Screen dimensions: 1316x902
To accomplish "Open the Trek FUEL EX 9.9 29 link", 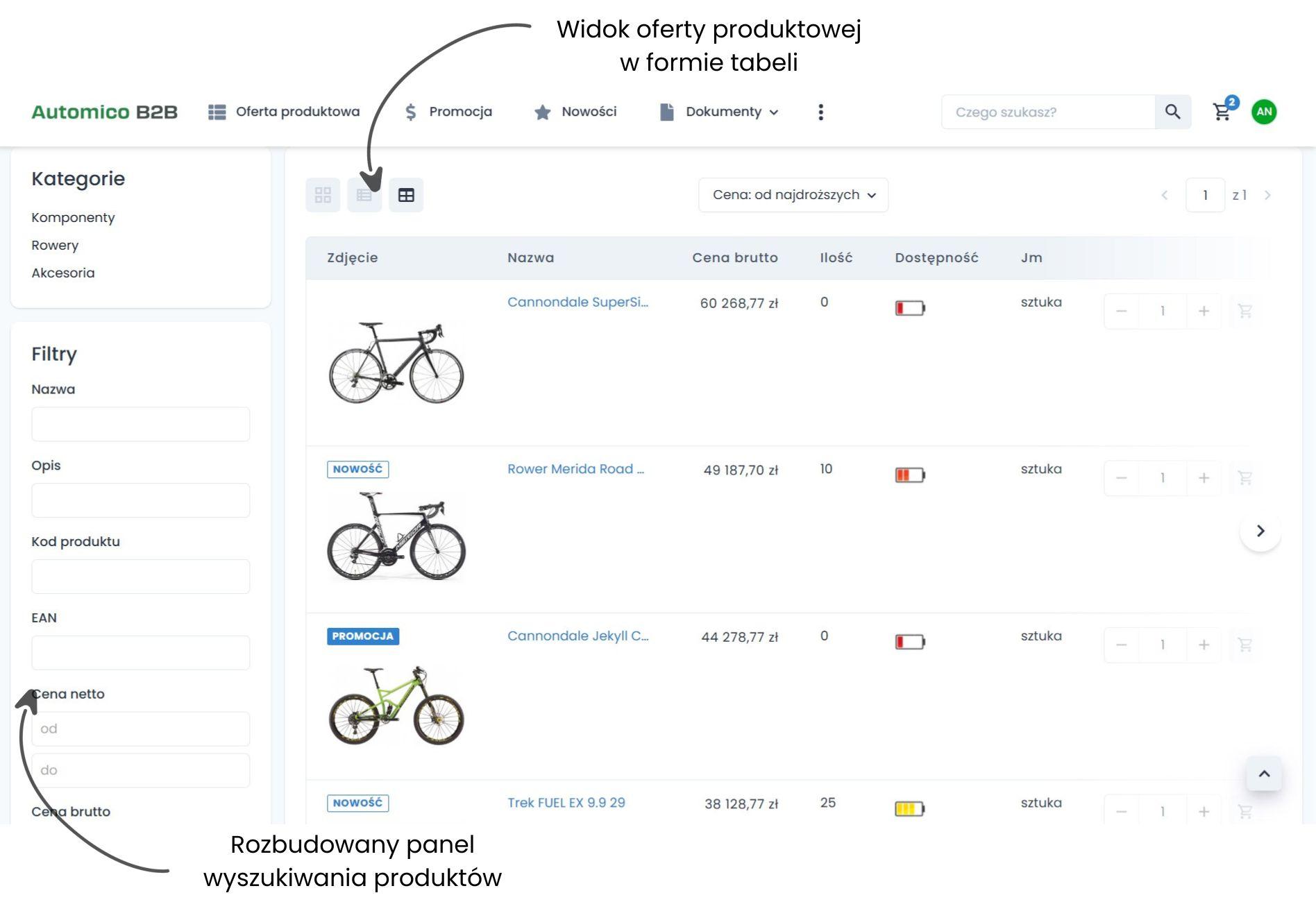I will tap(566, 803).
